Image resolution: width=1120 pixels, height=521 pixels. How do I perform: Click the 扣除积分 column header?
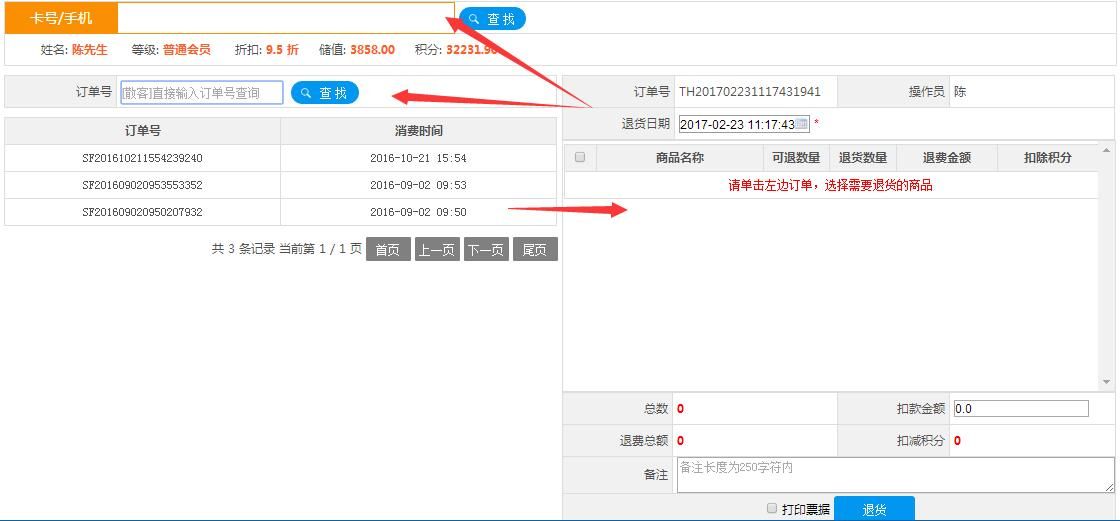pos(1047,158)
